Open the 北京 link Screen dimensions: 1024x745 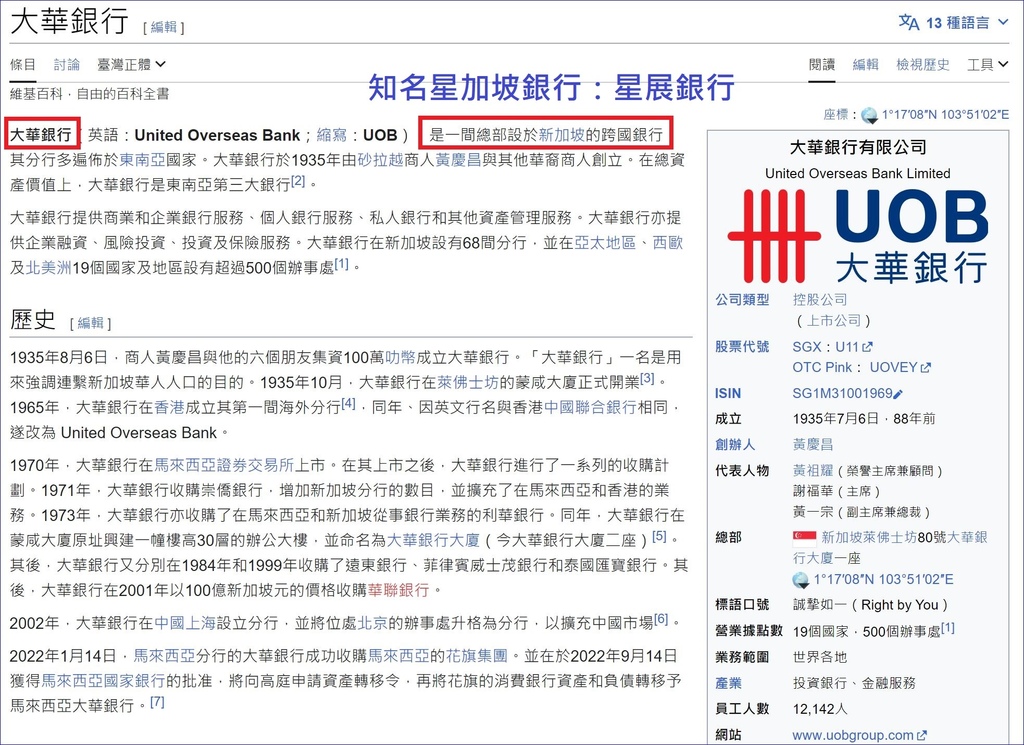pos(372,623)
